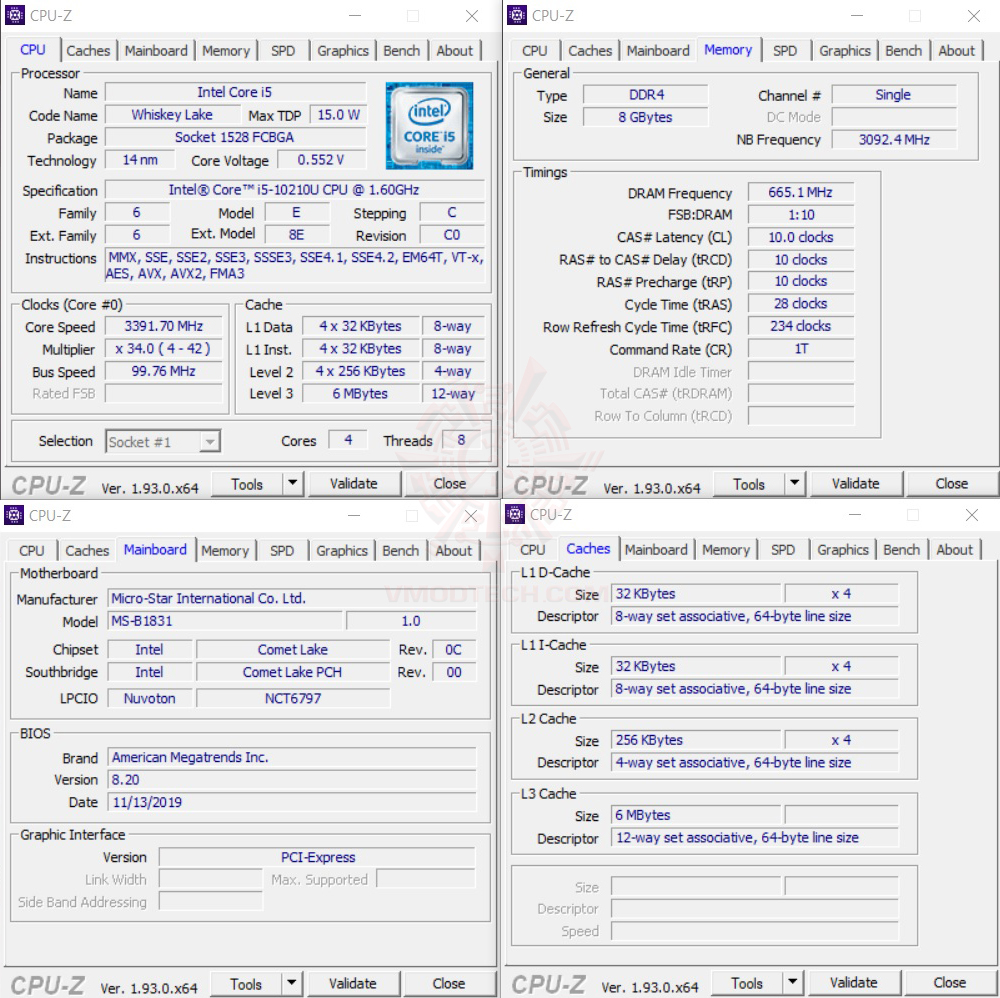
Task: Select SPD tab in Memory window
Action: tap(785, 50)
